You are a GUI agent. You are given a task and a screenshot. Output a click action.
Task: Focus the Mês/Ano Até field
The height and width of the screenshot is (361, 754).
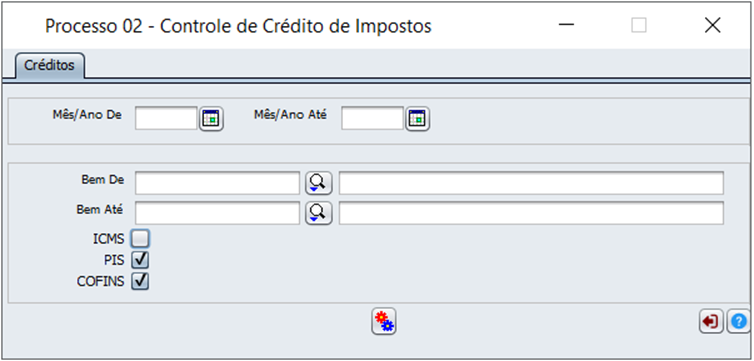click(373, 118)
